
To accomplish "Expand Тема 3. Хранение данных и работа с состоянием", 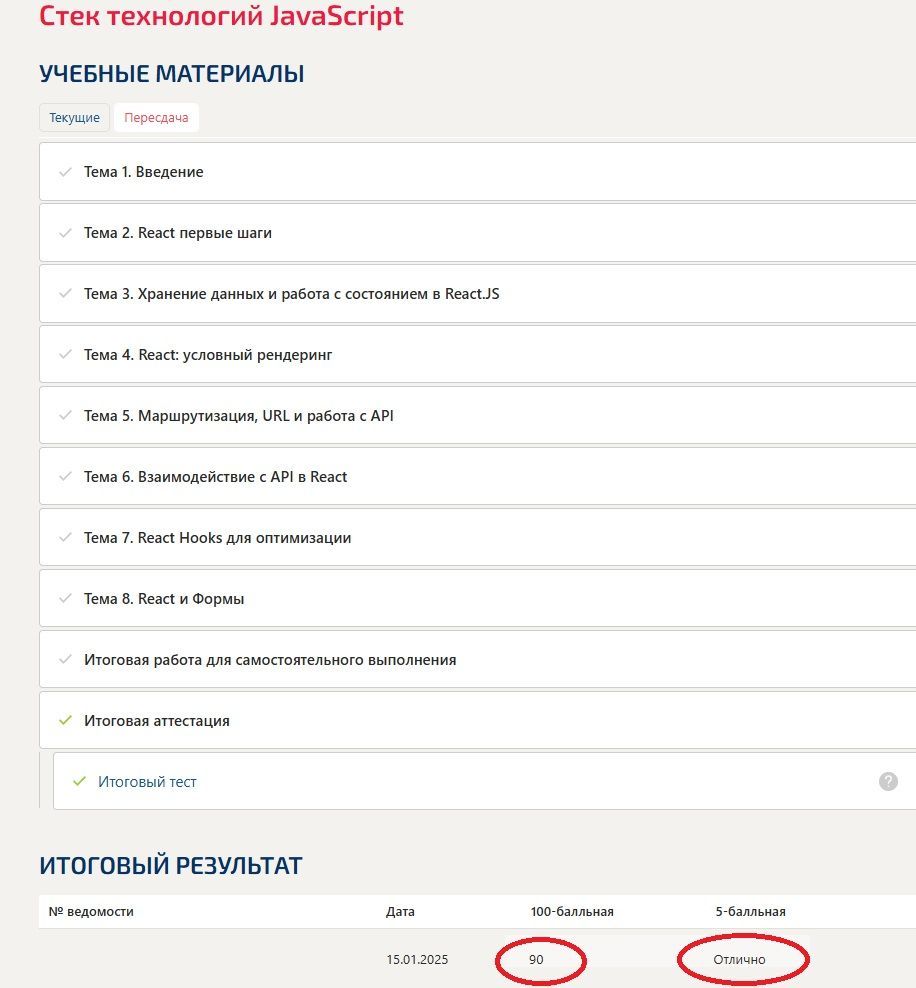I will click(x=478, y=294).
